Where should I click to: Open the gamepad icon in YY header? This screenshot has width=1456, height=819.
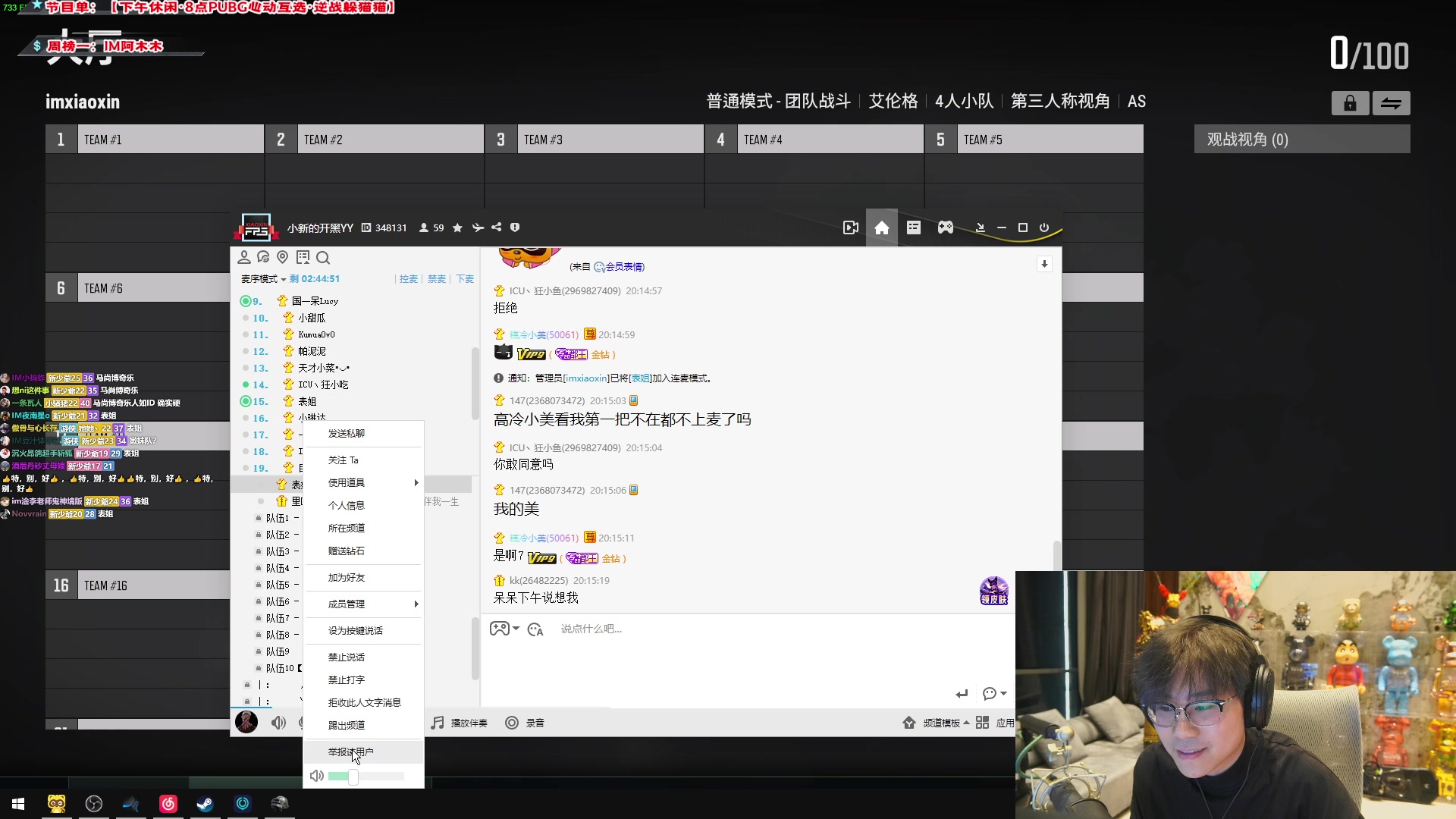click(945, 227)
